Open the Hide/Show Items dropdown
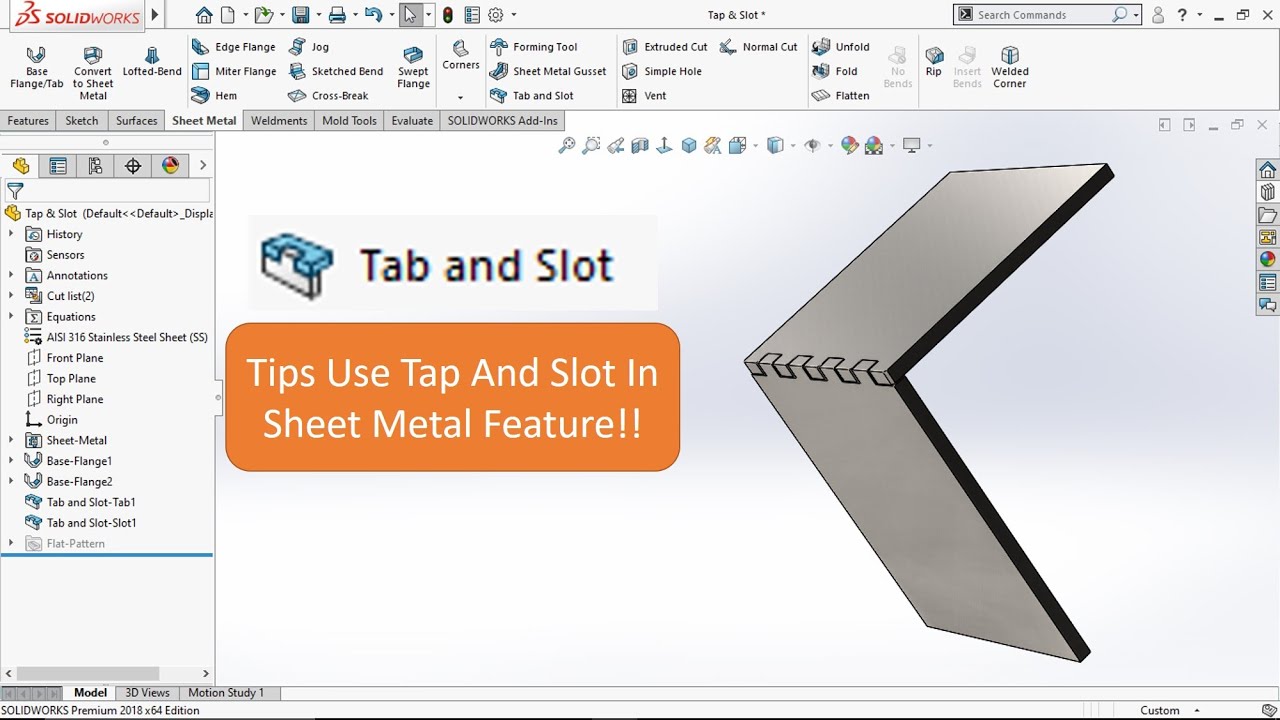The height and width of the screenshot is (720, 1280). [831, 146]
